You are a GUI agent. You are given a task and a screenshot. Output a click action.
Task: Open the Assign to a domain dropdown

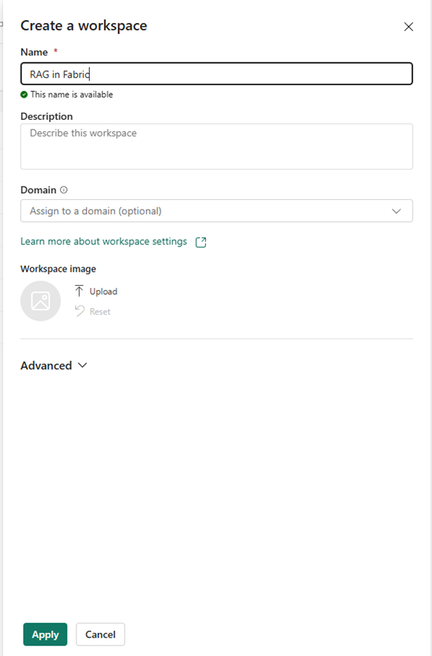point(217,211)
